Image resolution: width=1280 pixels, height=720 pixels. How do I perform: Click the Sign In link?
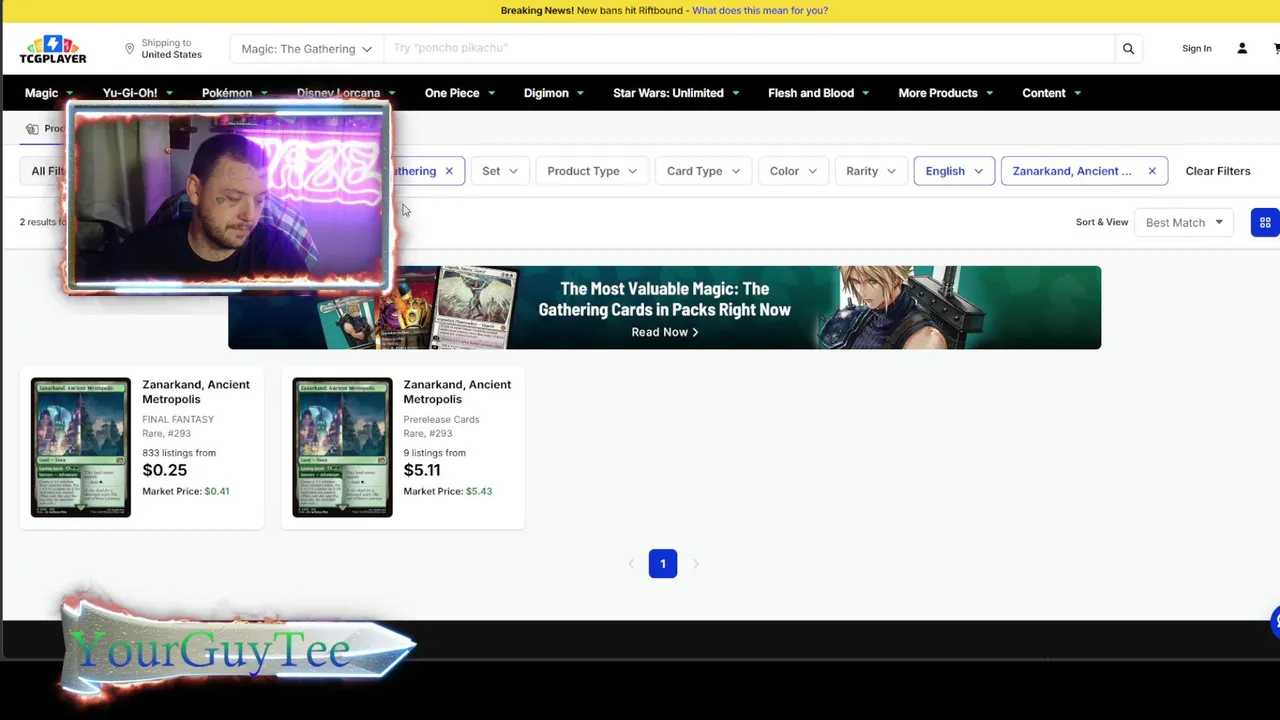point(1196,48)
